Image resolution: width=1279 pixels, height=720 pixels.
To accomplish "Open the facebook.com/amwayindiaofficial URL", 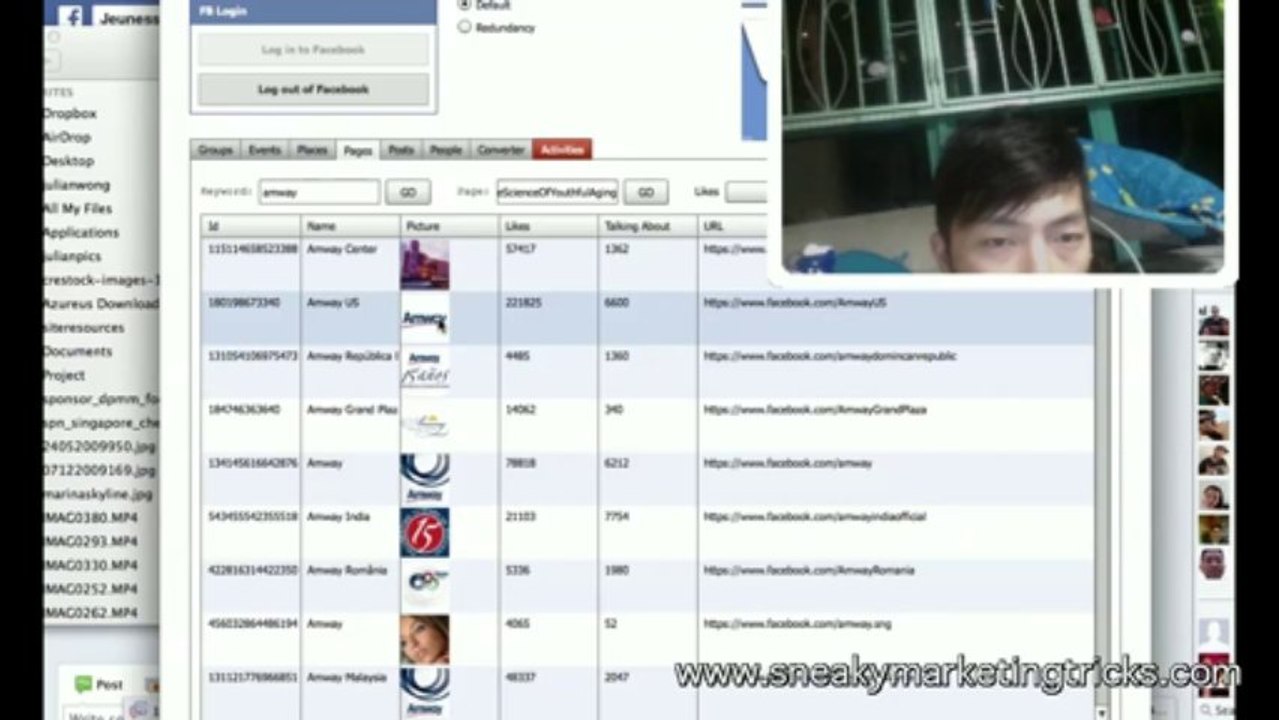I will 815,516.
